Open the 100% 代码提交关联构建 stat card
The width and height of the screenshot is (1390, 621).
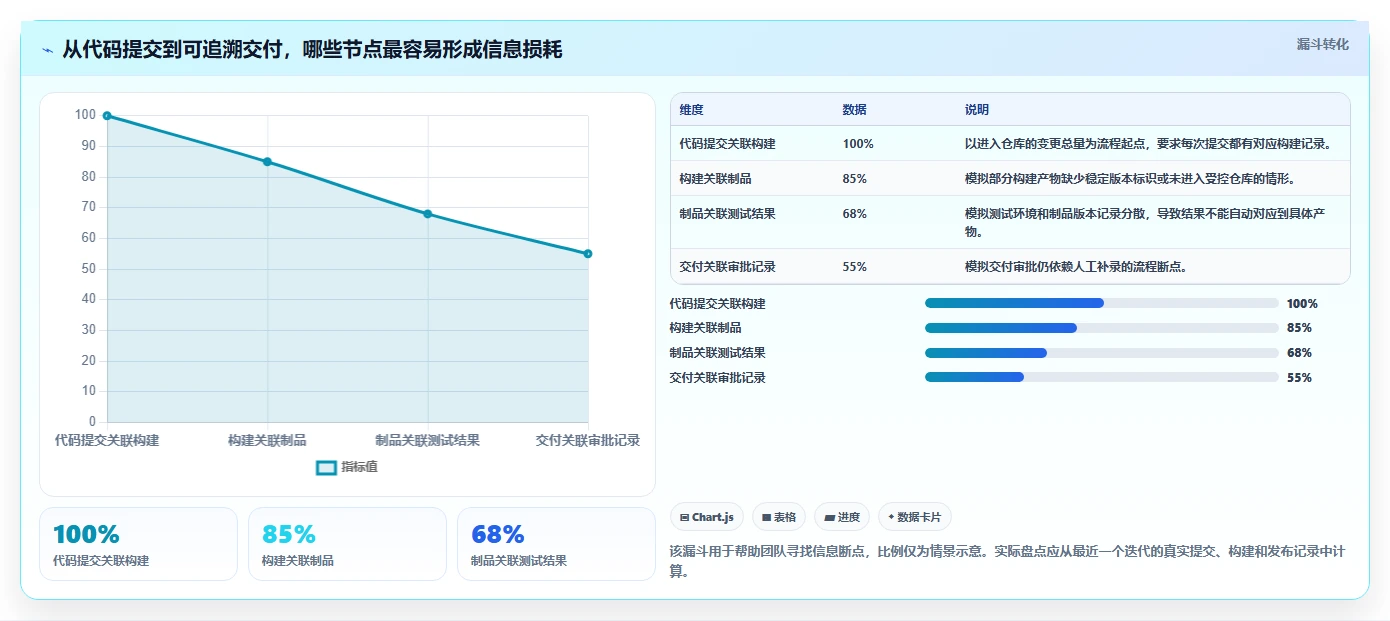[x=139, y=544]
